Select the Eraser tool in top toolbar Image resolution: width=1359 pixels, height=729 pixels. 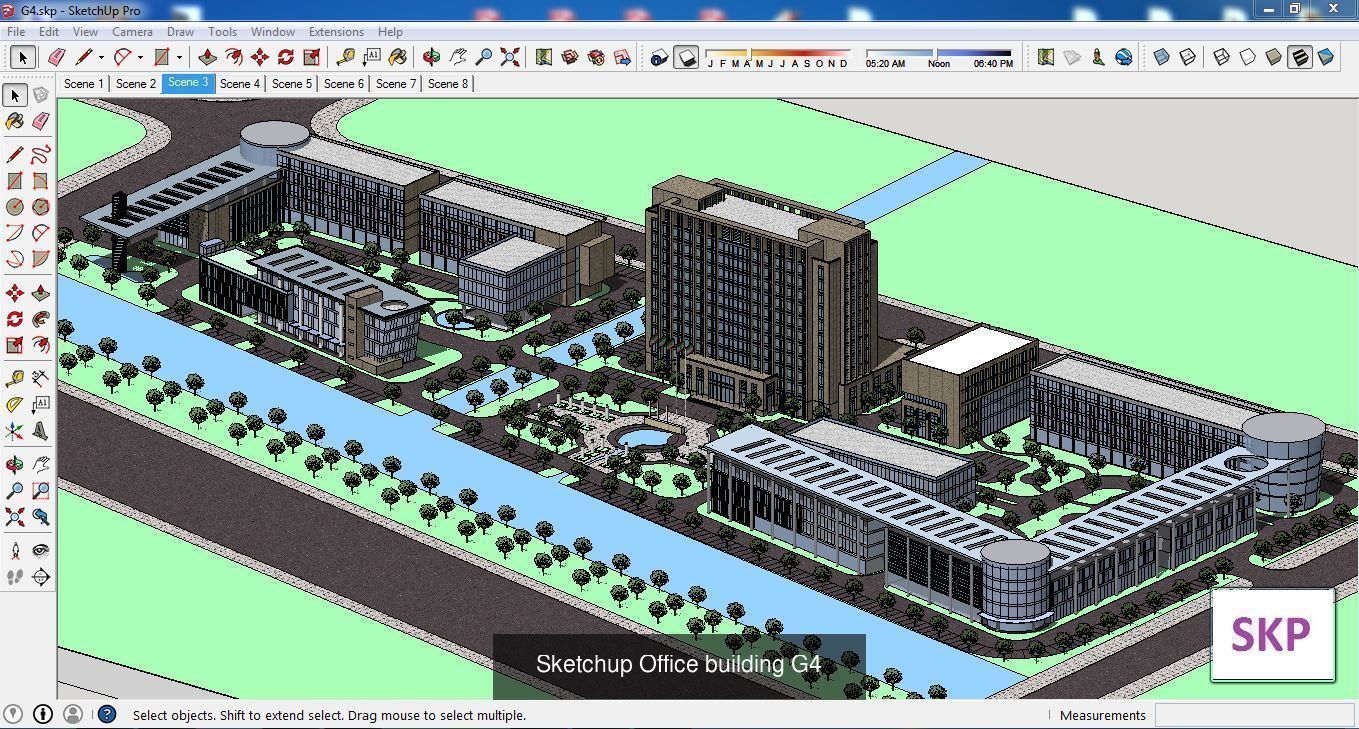pos(56,57)
